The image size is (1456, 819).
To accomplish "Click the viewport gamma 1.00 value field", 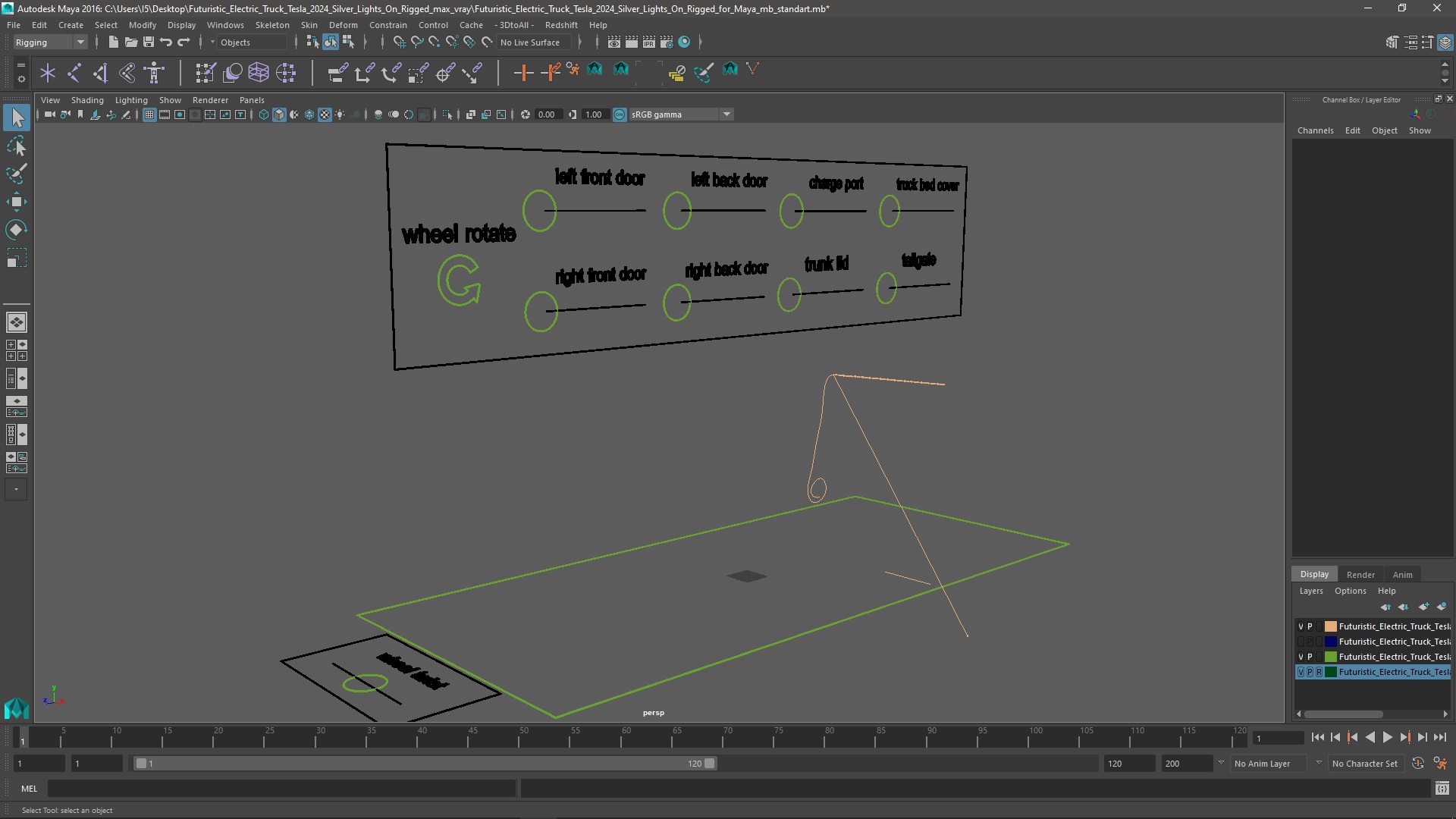I will 594,115.
